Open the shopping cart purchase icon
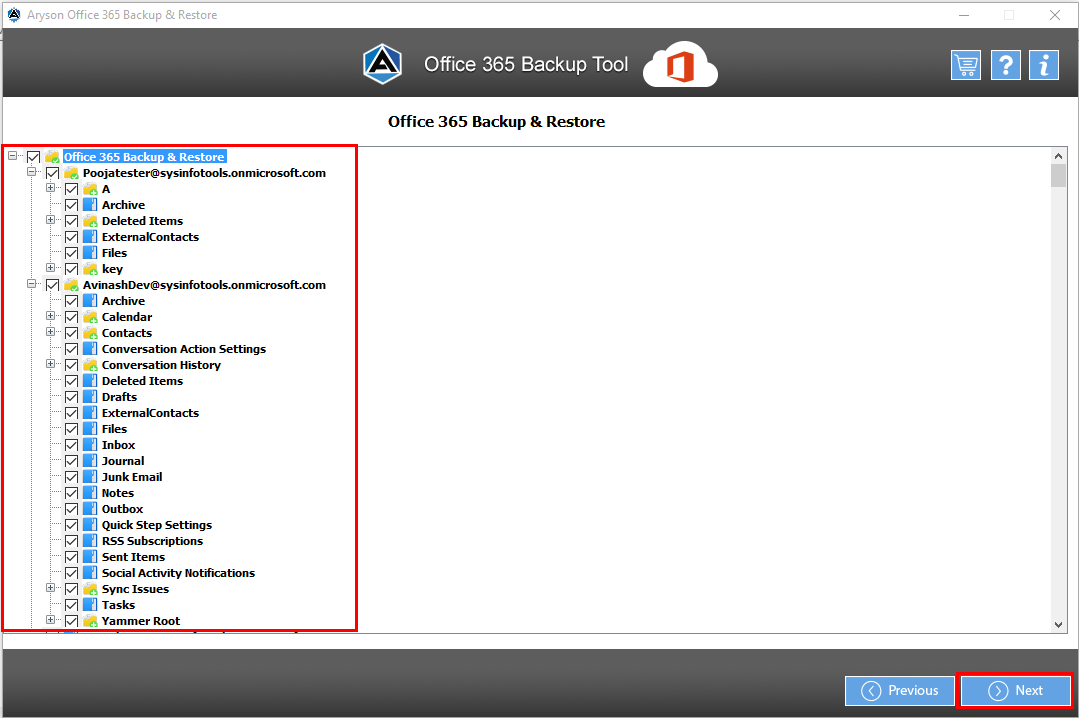This screenshot has height=718, width=1079. [965, 65]
